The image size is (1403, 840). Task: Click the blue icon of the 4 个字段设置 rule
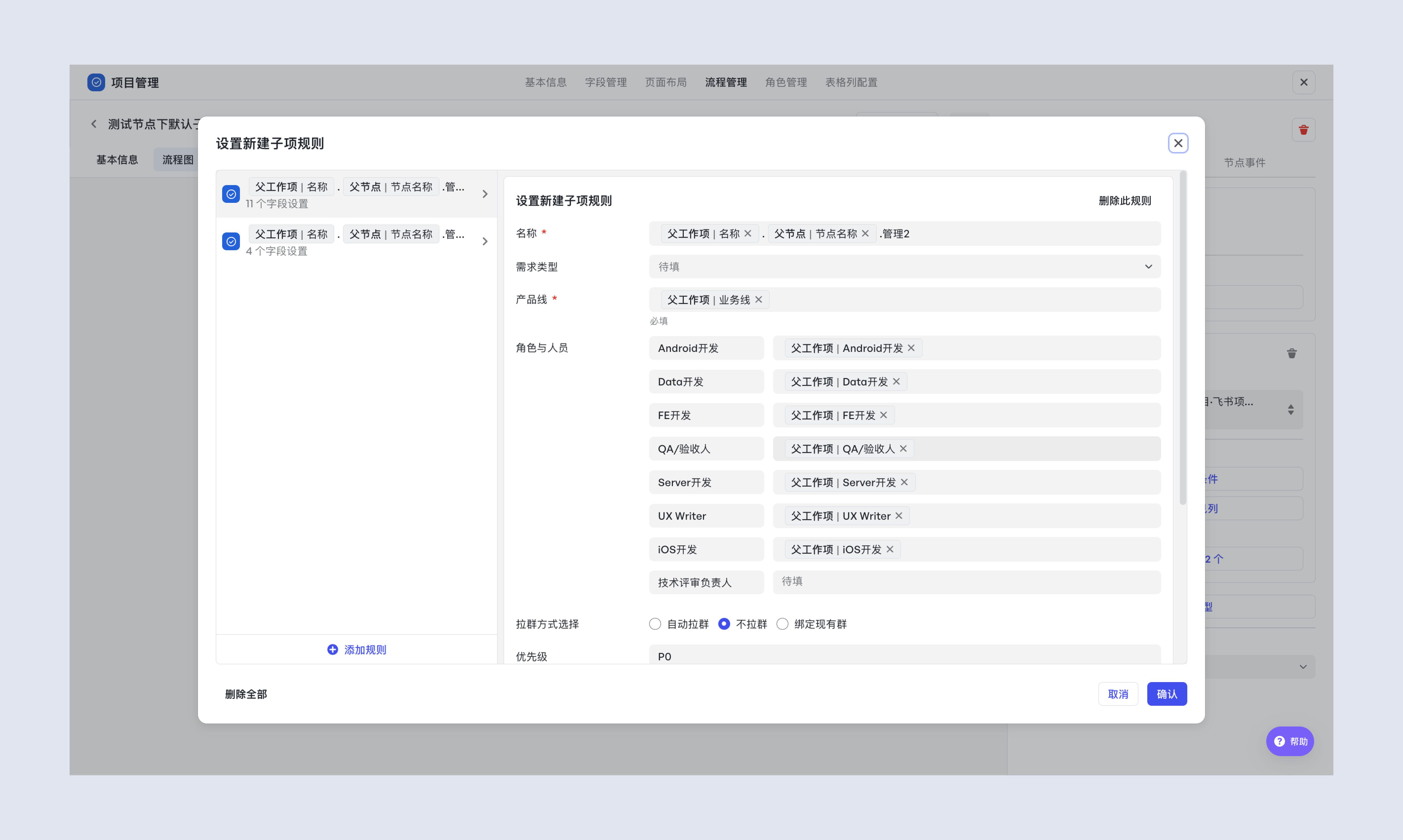231,242
